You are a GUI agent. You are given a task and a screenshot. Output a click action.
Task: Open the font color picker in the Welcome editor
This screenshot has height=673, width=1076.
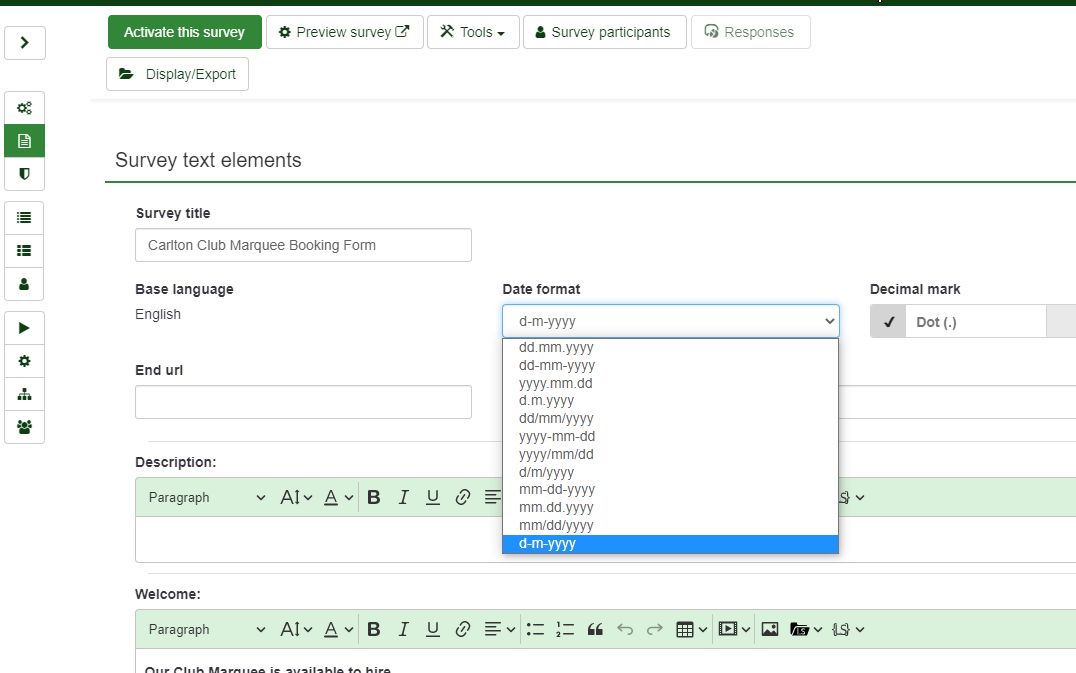tap(339, 629)
